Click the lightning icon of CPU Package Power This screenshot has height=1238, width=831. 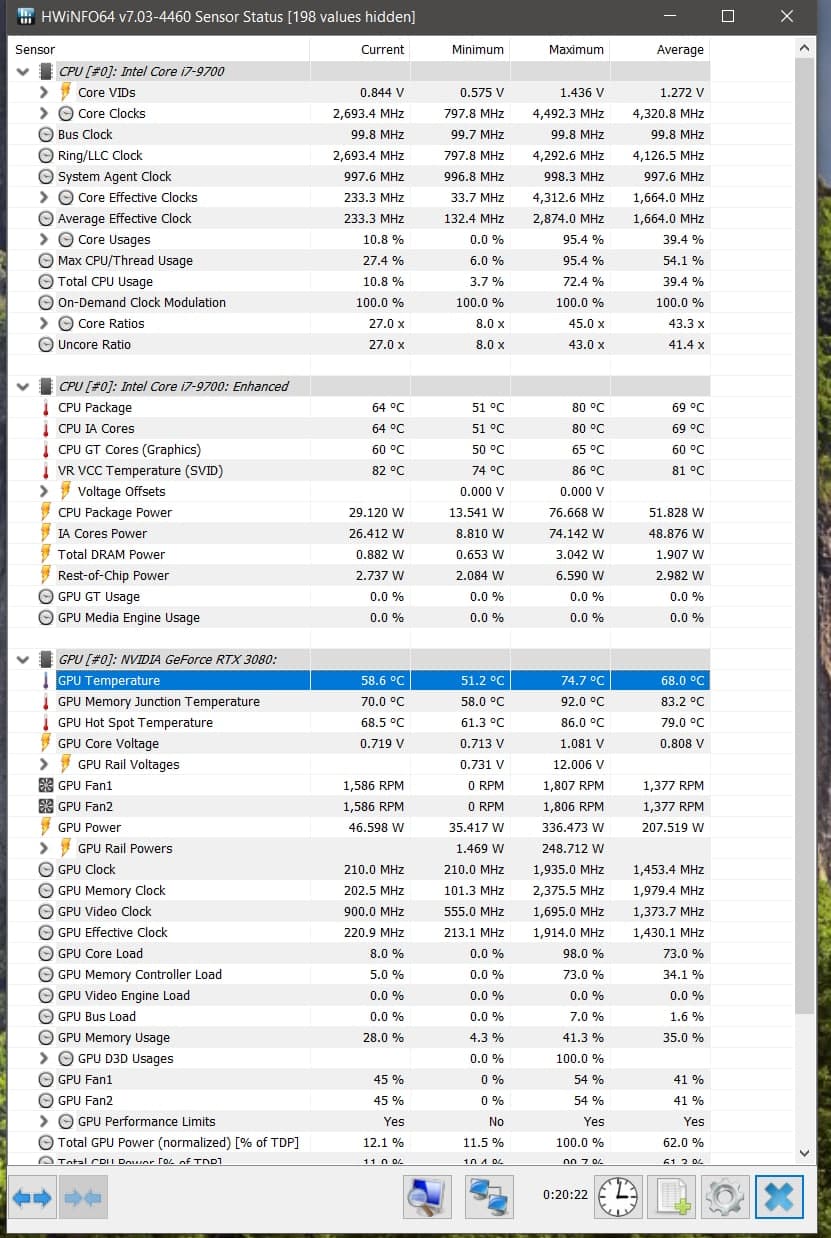tap(46, 512)
